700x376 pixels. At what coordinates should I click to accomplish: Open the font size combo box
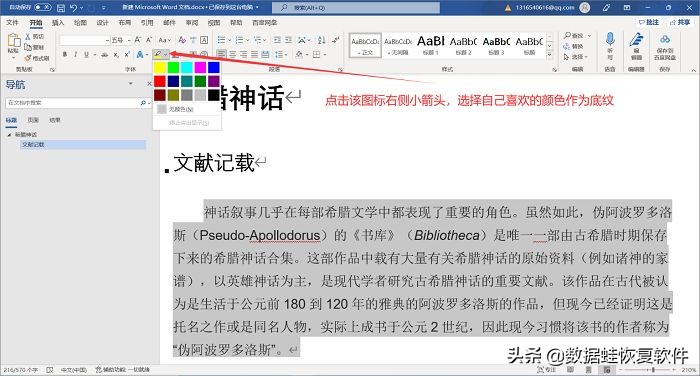[121, 40]
